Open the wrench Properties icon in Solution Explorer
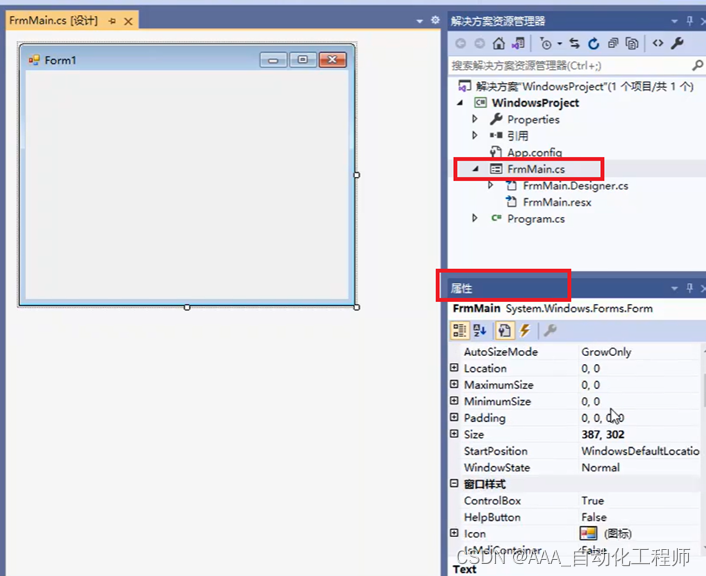 [x=677, y=44]
